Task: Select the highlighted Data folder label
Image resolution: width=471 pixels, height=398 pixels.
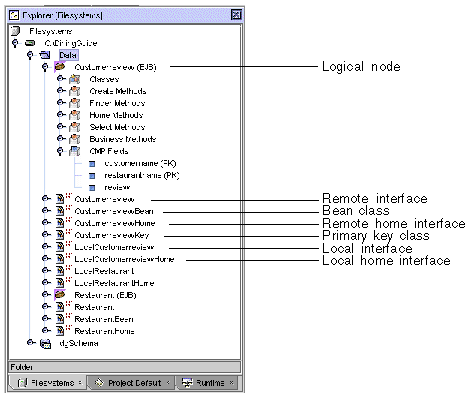Action: [x=68, y=55]
